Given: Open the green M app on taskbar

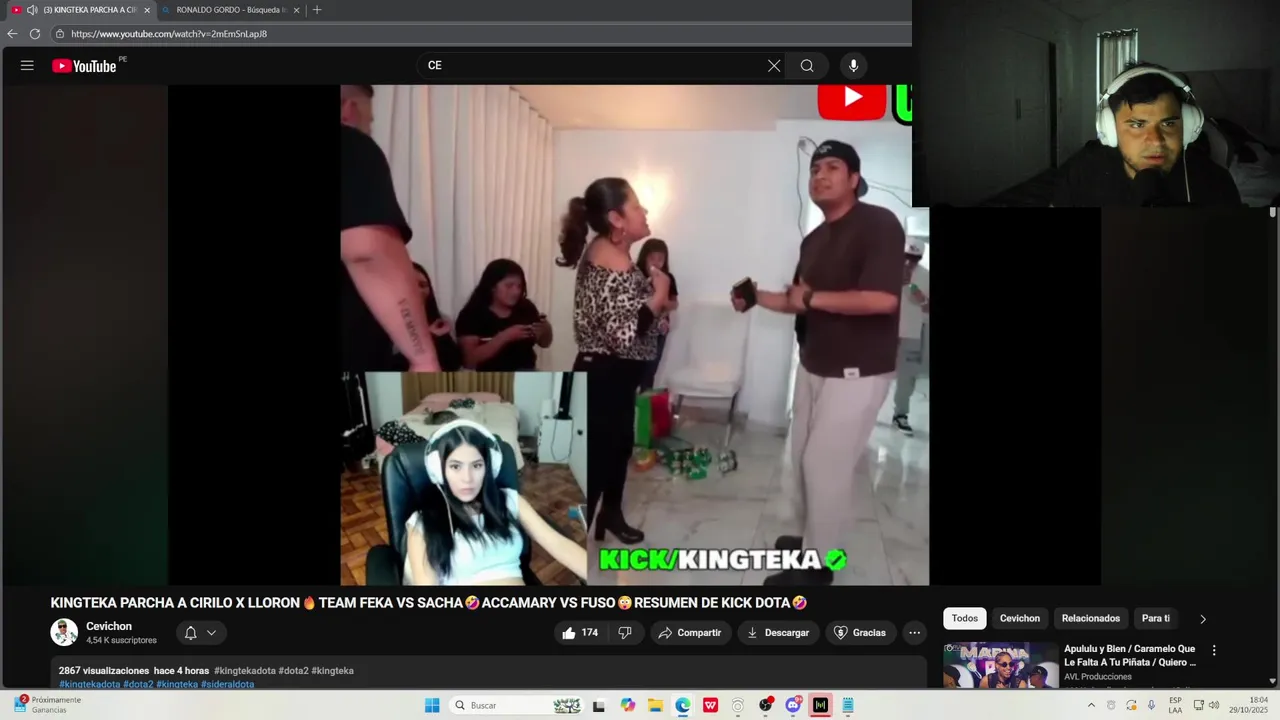Looking at the screenshot, I should tap(820, 705).
